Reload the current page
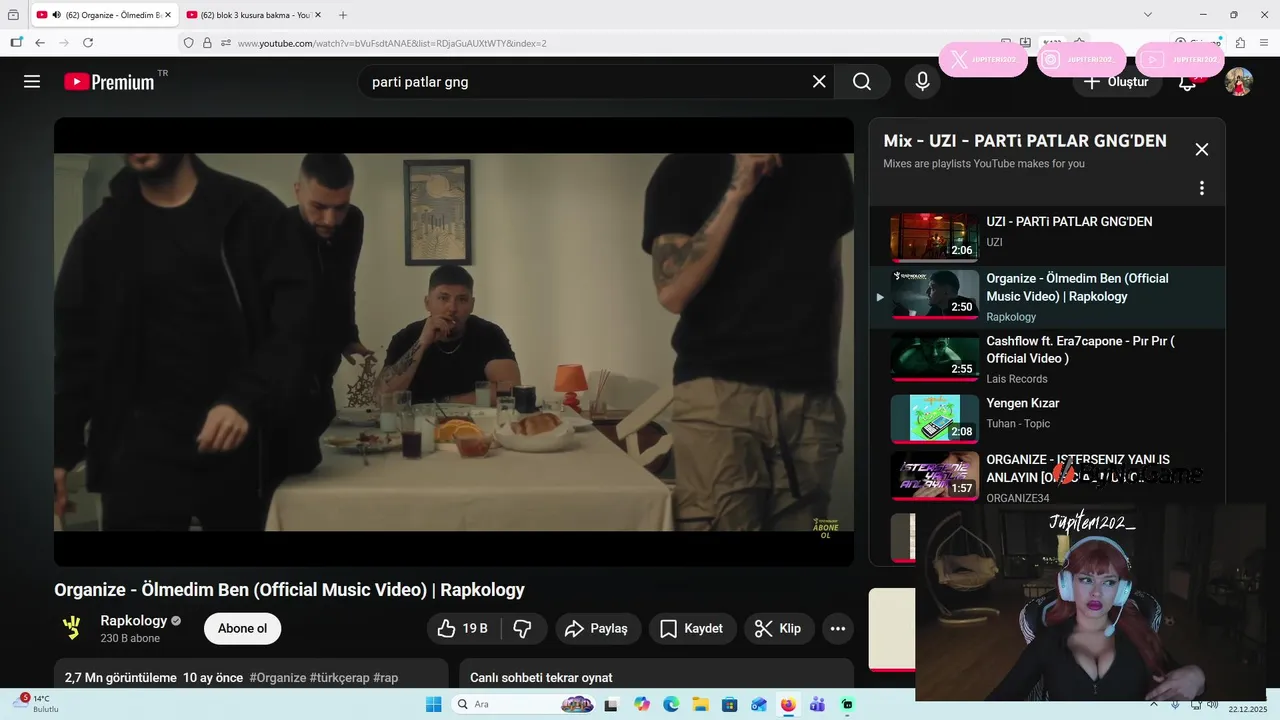 [x=88, y=43]
